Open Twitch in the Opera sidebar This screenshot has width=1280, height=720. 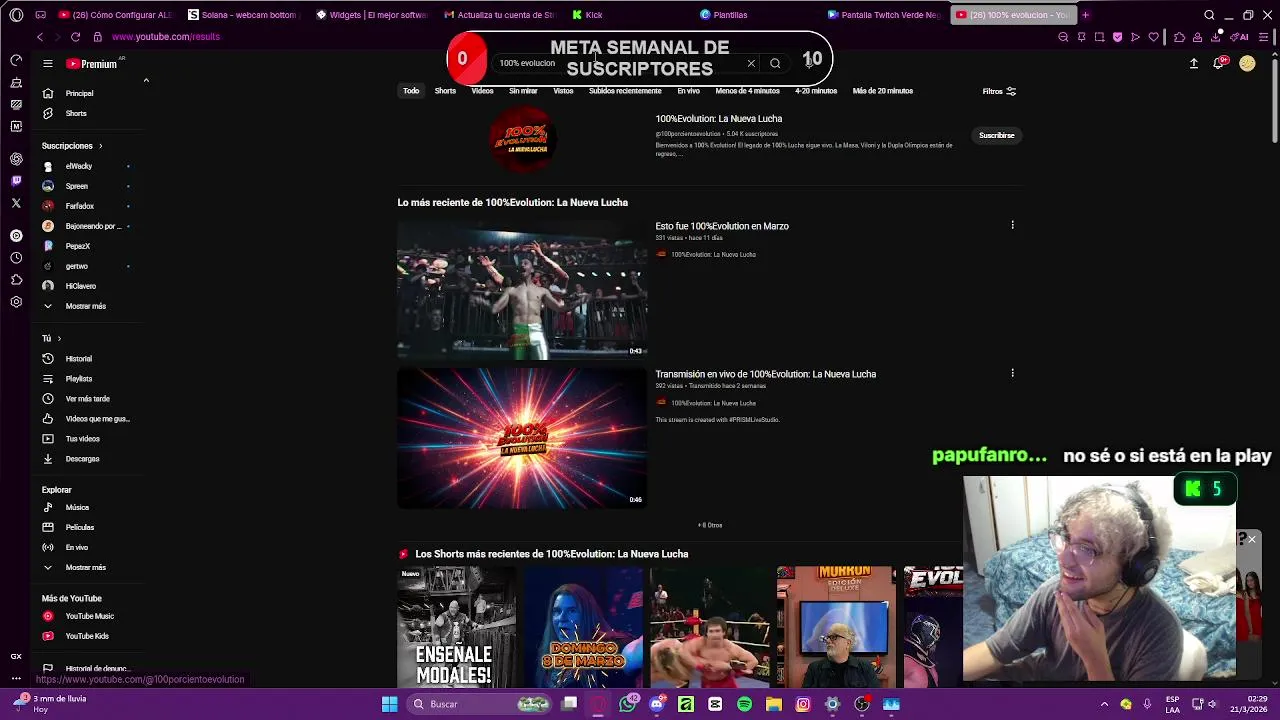click(16, 181)
